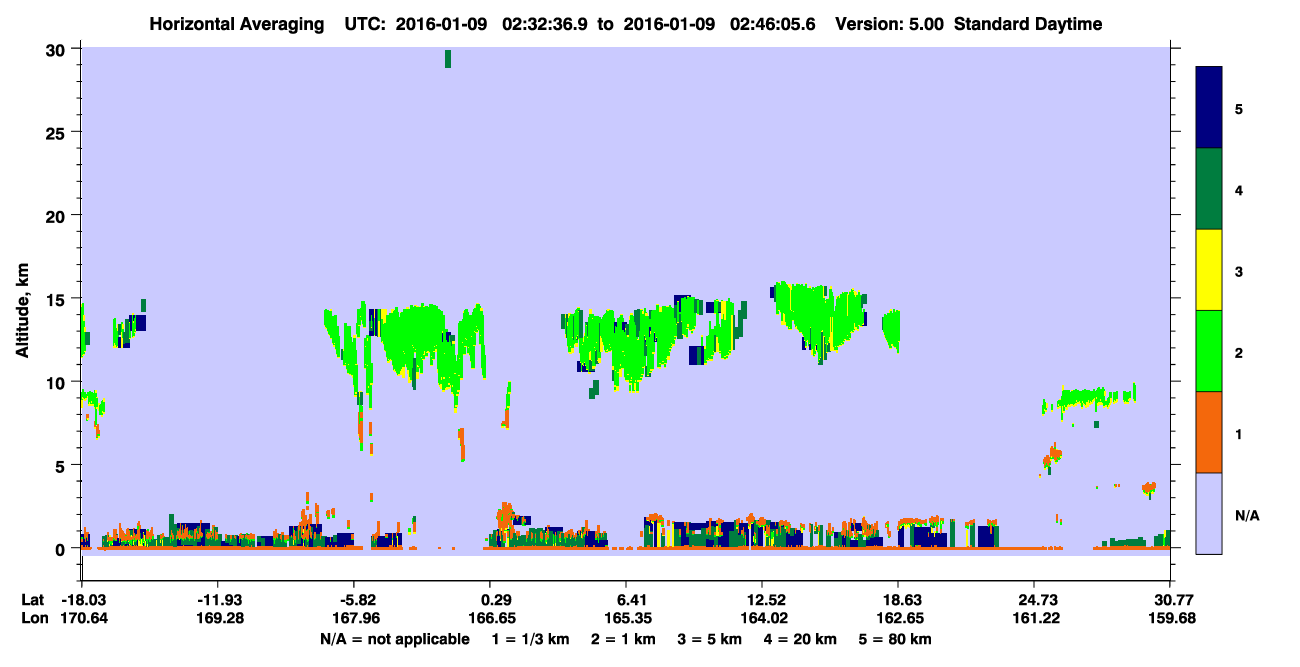Click the isolated green feature near 30 km altitude
This screenshot has height=667, width=1300.
pos(448,59)
